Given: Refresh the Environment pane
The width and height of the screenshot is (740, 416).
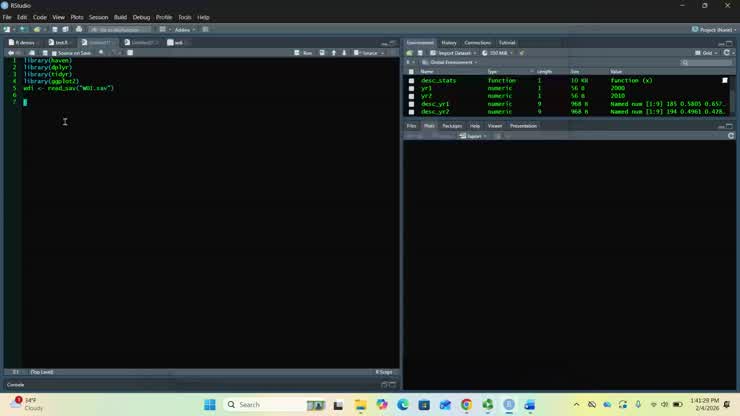Looking at the screenshot, I should coord(727,53).
